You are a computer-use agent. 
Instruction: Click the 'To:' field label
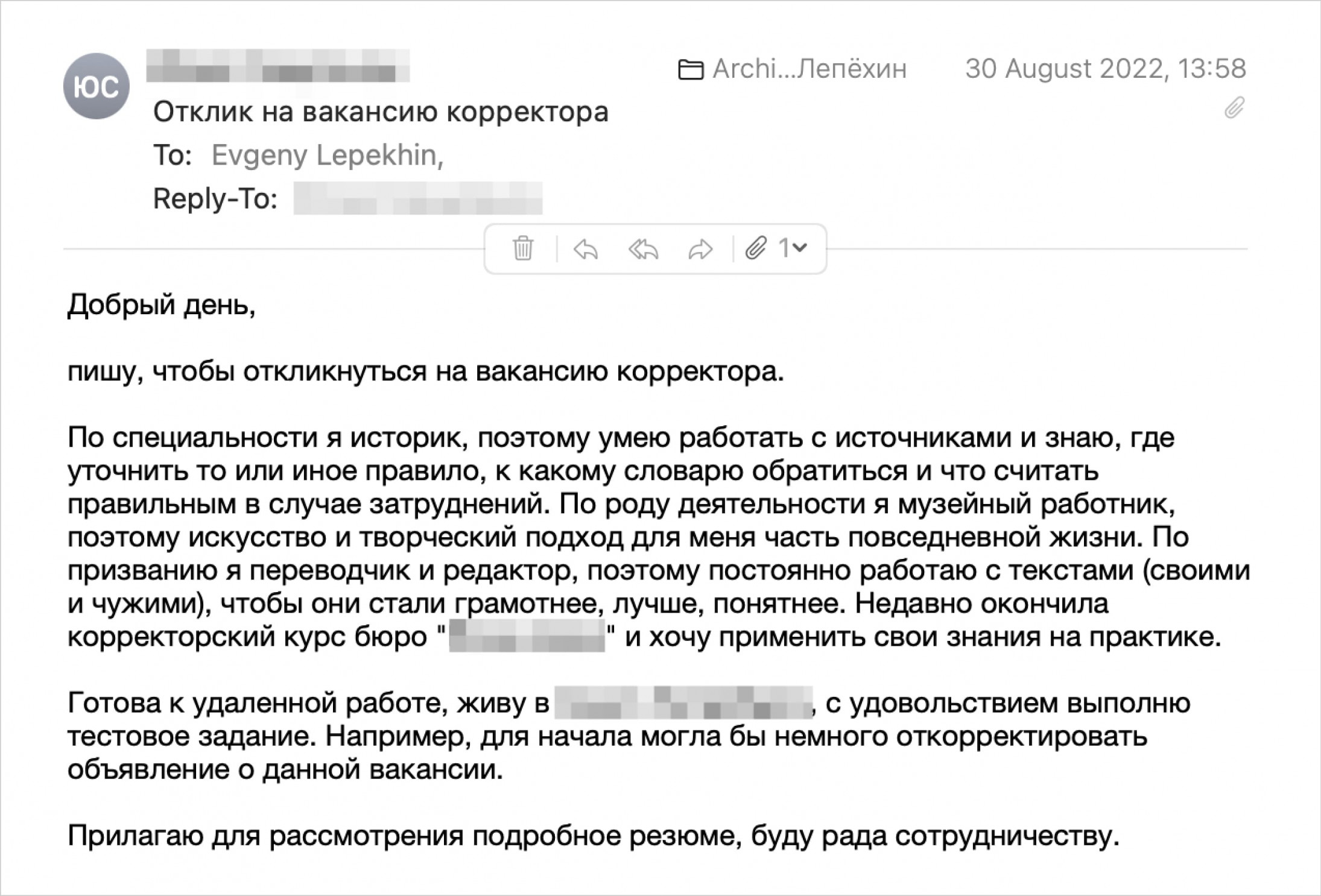173,156
